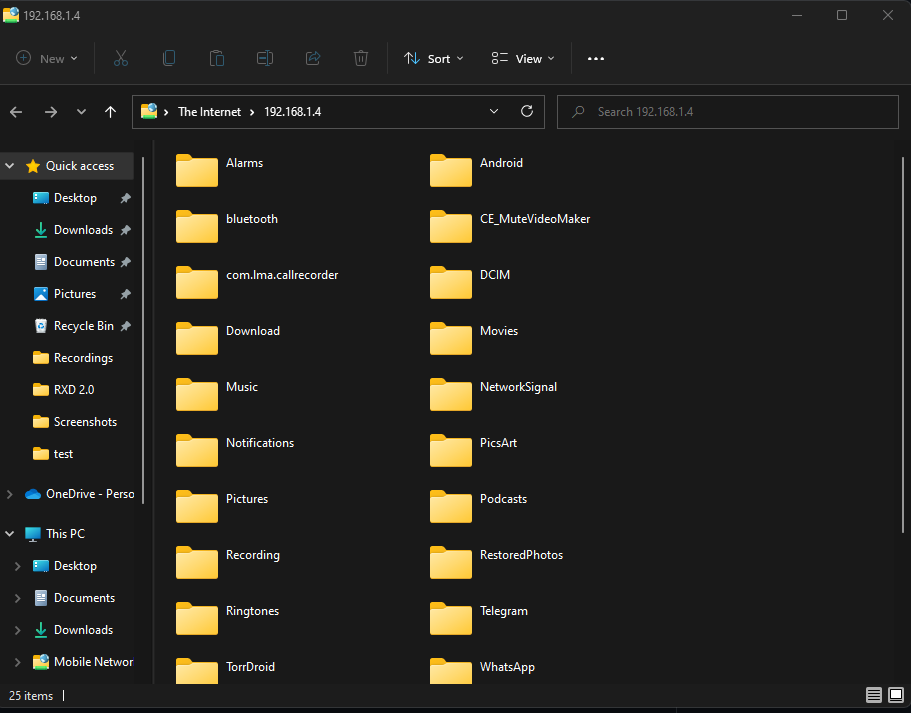Viewport: 911px width, 713px height.
Task: Select the CE_MuteVideoMaker folder name
Action: [535, 219]
